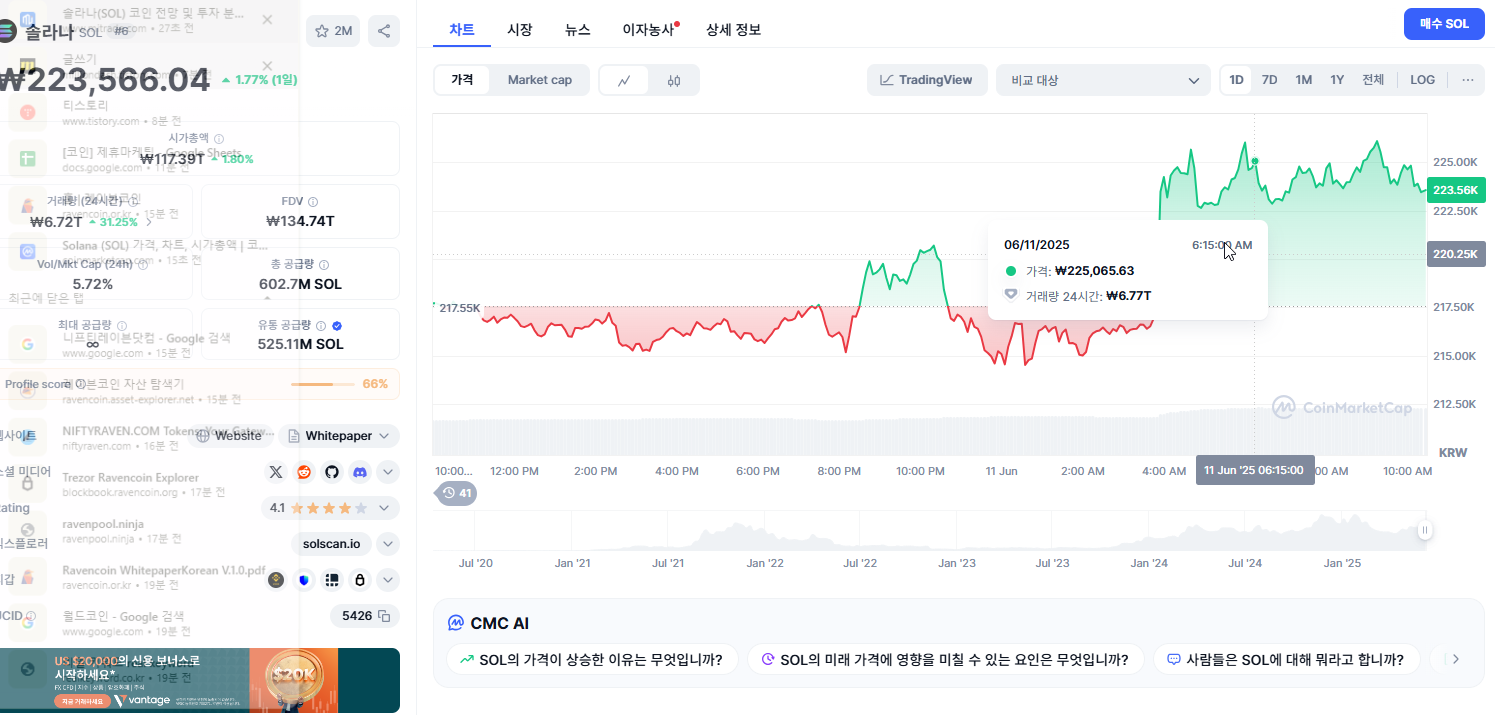Click info icon beside 시가총액
The height and width of the screenshot is (715, 1495).
pos(219,139)
